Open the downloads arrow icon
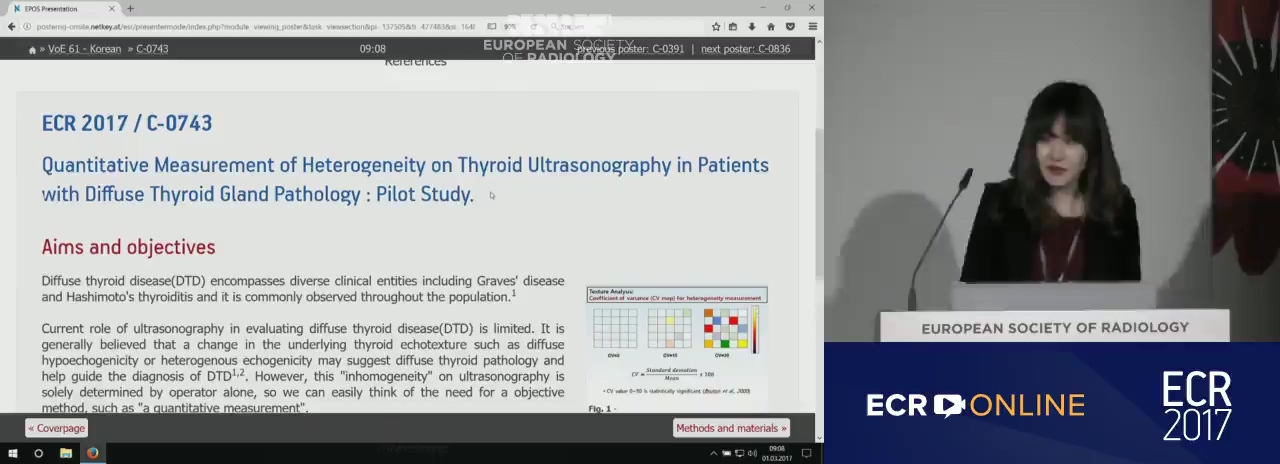1280x464 pixels. pyautogui.click(x=752, y=27)
